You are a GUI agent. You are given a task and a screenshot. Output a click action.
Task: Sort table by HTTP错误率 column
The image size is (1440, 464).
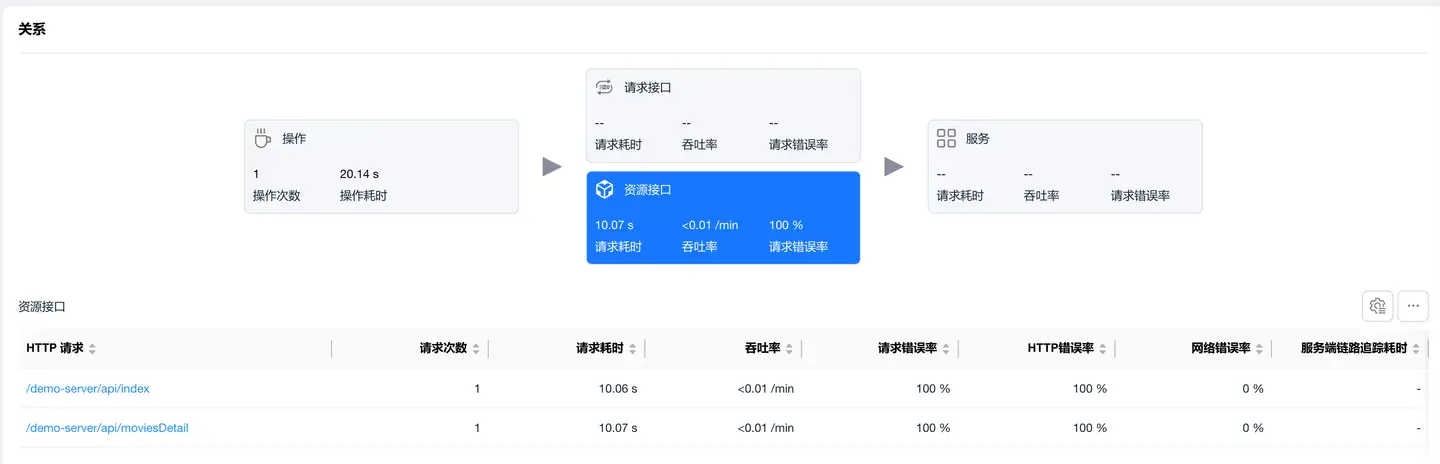[1103, 349]
